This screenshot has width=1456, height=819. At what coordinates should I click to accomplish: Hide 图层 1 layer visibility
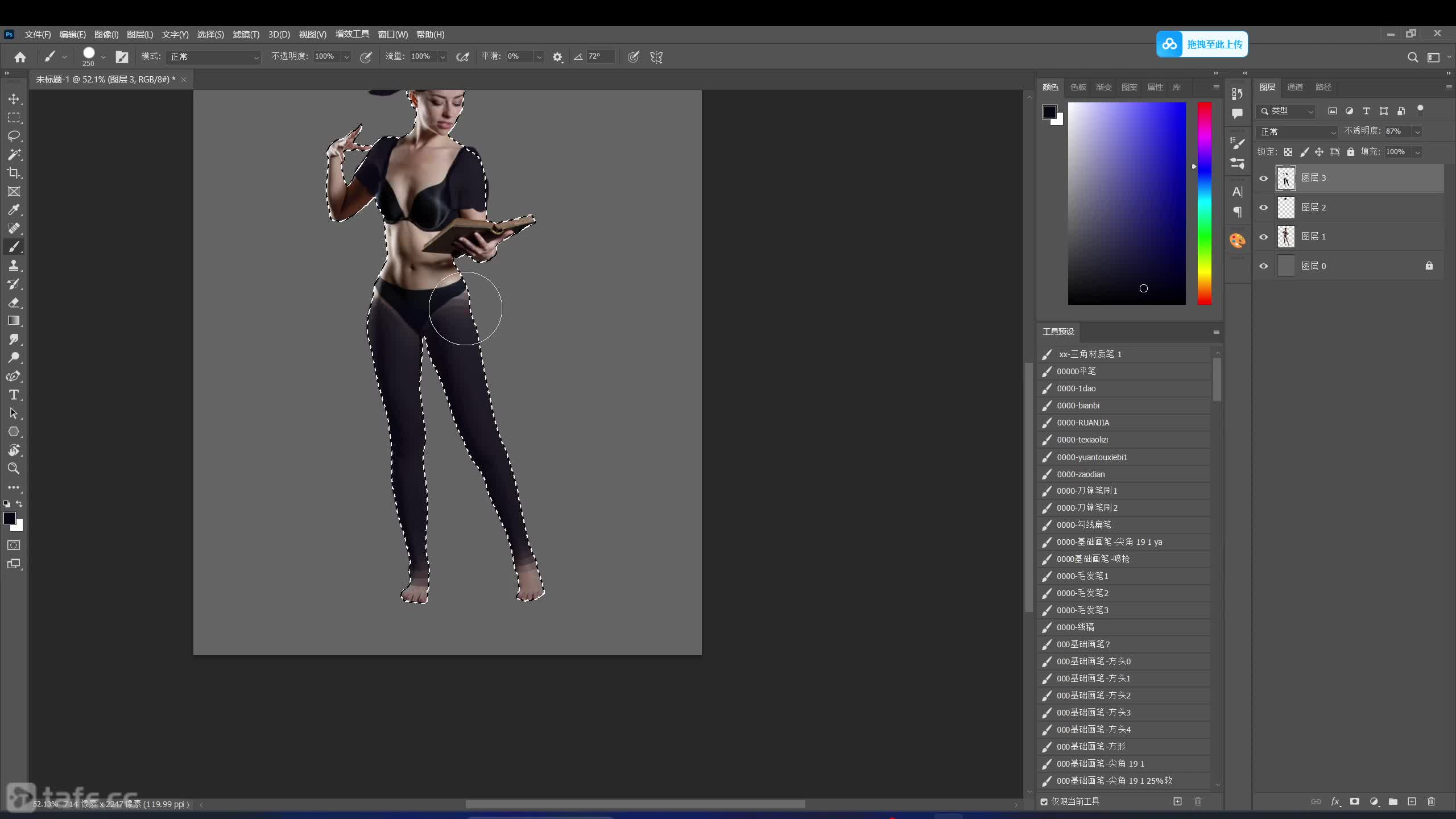tap(1264, 237)
